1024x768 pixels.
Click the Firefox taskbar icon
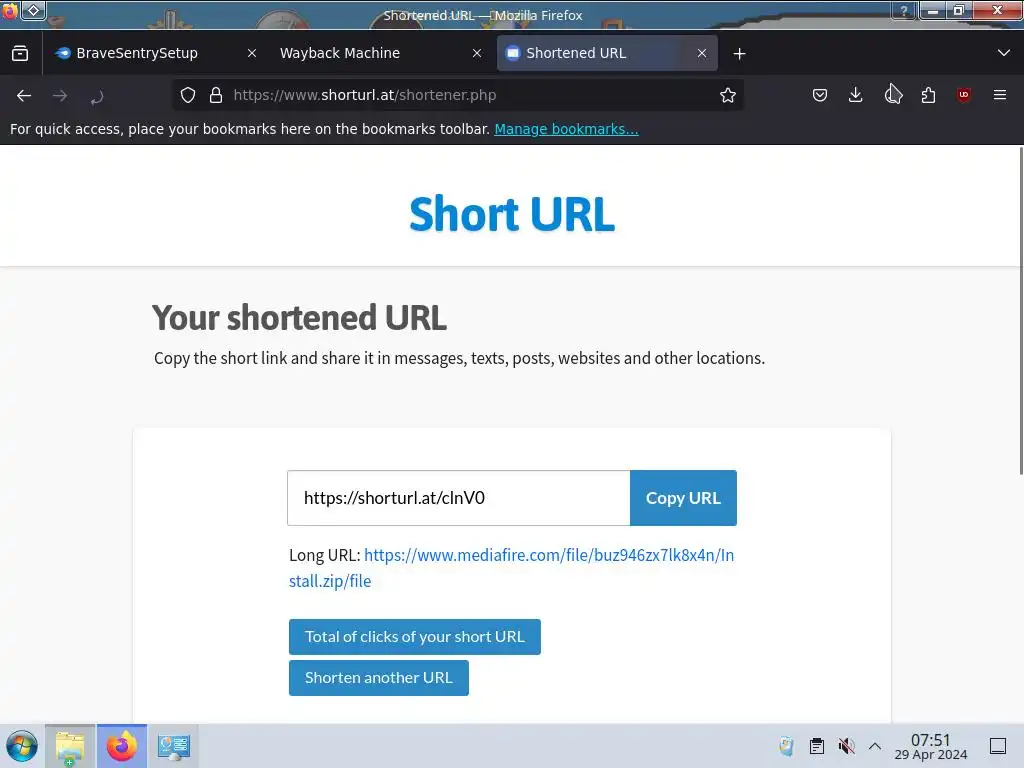click(121, 746)
